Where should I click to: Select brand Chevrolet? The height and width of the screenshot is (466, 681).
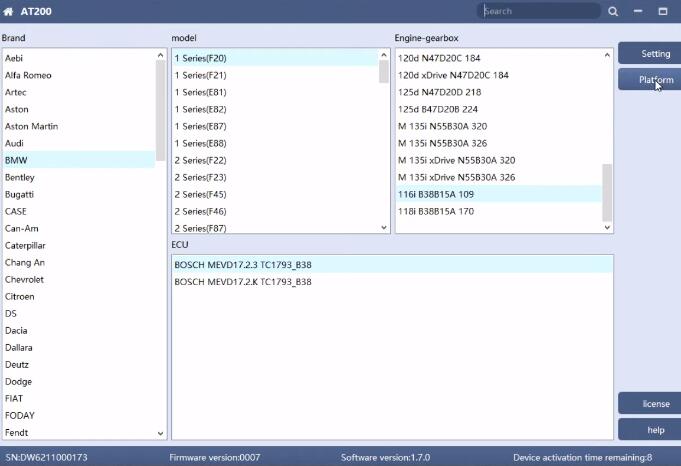[79, 279]
